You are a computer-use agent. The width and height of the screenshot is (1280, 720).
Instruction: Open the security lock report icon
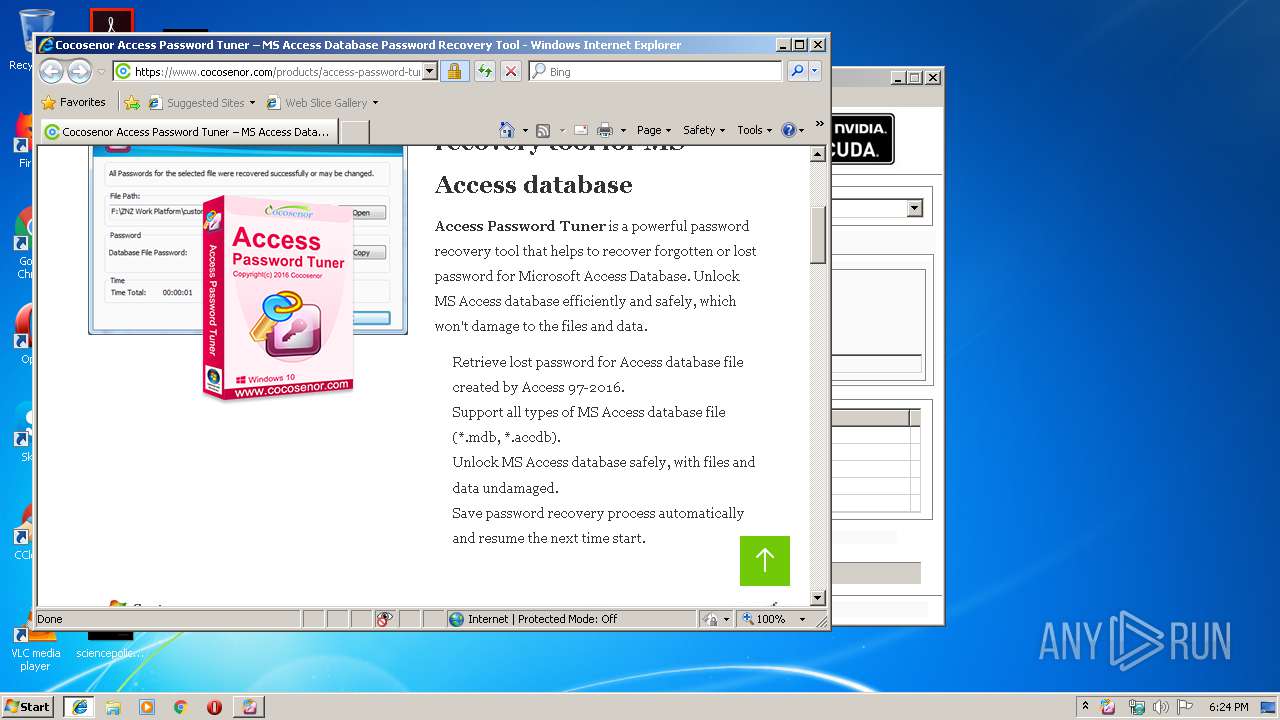coord(454,71)
